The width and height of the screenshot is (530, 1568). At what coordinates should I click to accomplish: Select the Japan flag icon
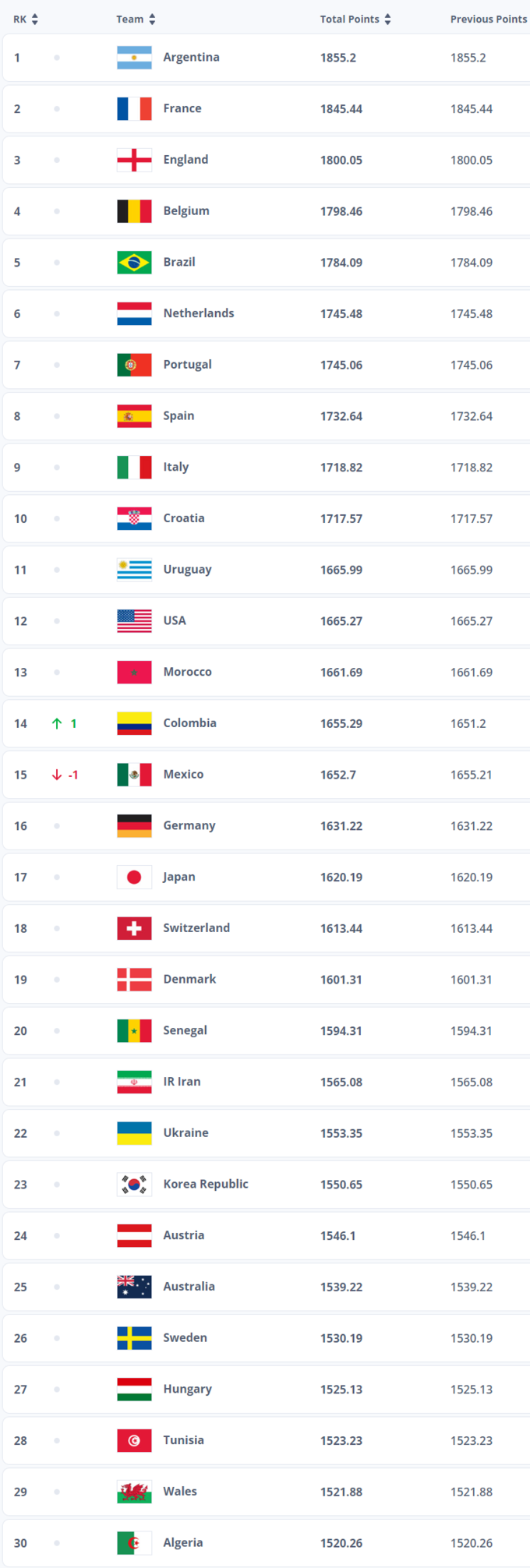click(134, 877)
